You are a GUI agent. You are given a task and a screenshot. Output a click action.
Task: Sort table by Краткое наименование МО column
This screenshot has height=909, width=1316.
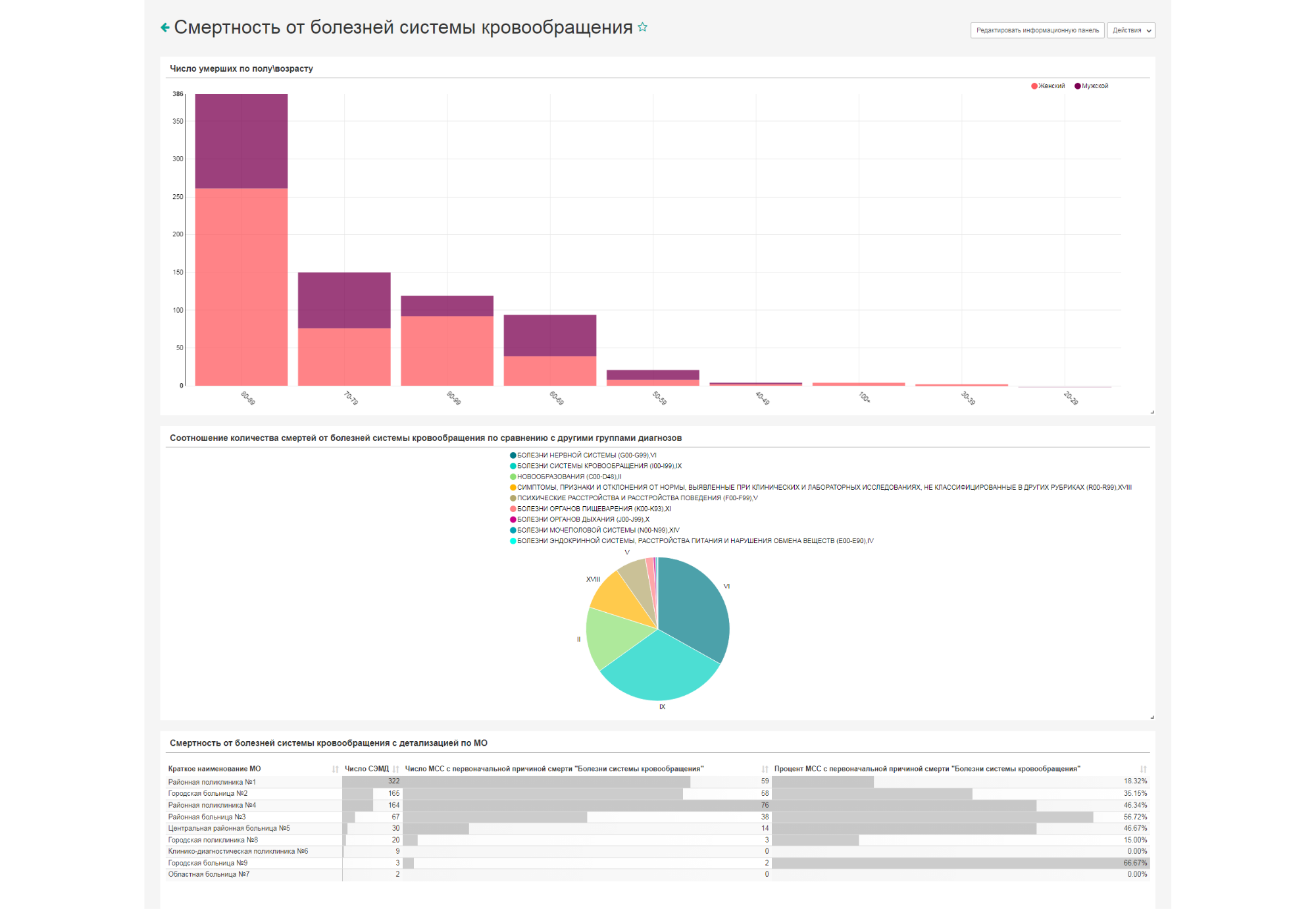pyautogui.click(x=336, y=769)
